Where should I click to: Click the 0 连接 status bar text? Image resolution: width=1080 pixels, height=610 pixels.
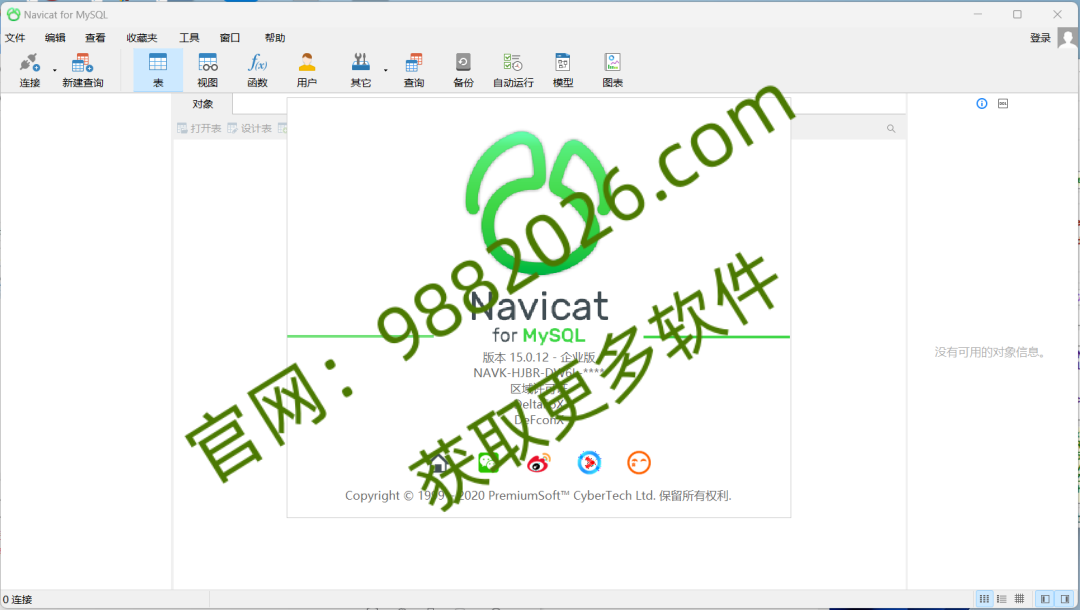coord(17,600)
